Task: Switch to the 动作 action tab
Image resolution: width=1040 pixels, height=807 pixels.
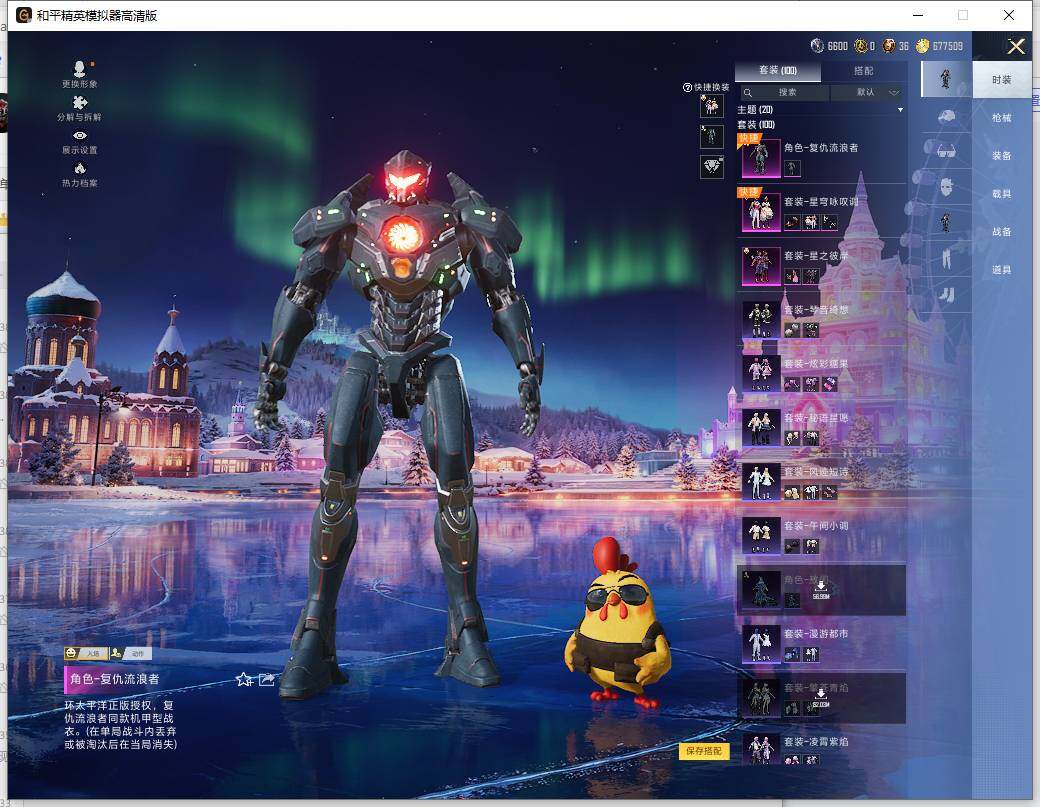Action: click(x=131, y=653)
